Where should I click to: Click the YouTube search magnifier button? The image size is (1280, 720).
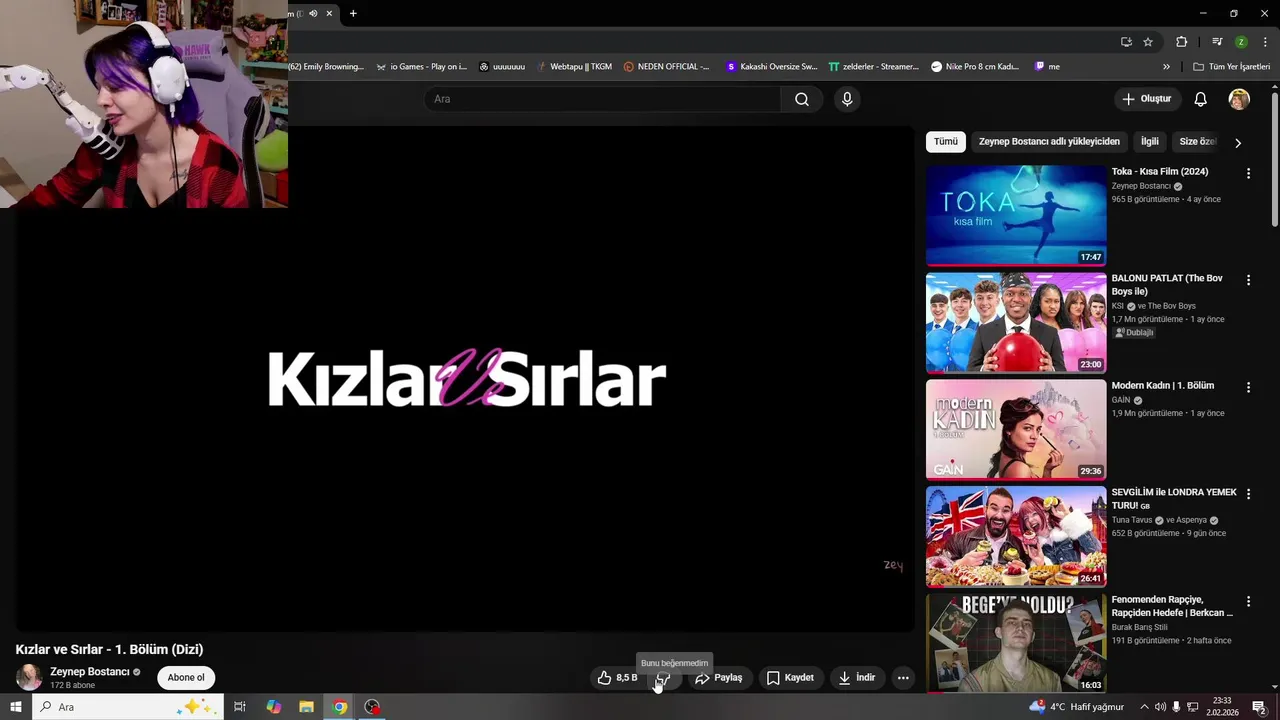pos(801,99)
